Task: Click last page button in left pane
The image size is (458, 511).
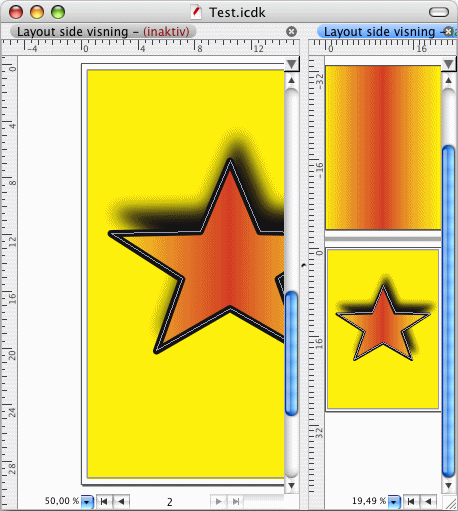Action: click(x=236, y=501)
